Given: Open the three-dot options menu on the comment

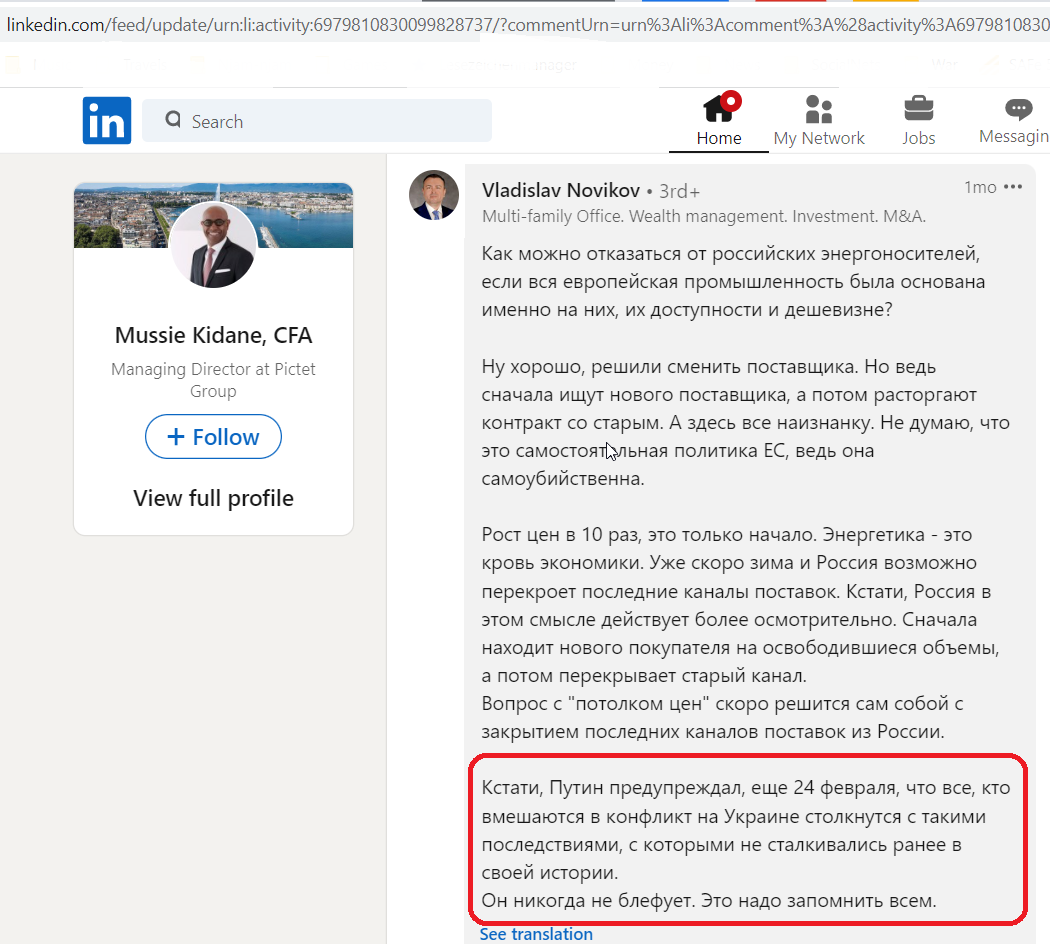Looking at the screenshot, I should click(x=1013, y=187).
